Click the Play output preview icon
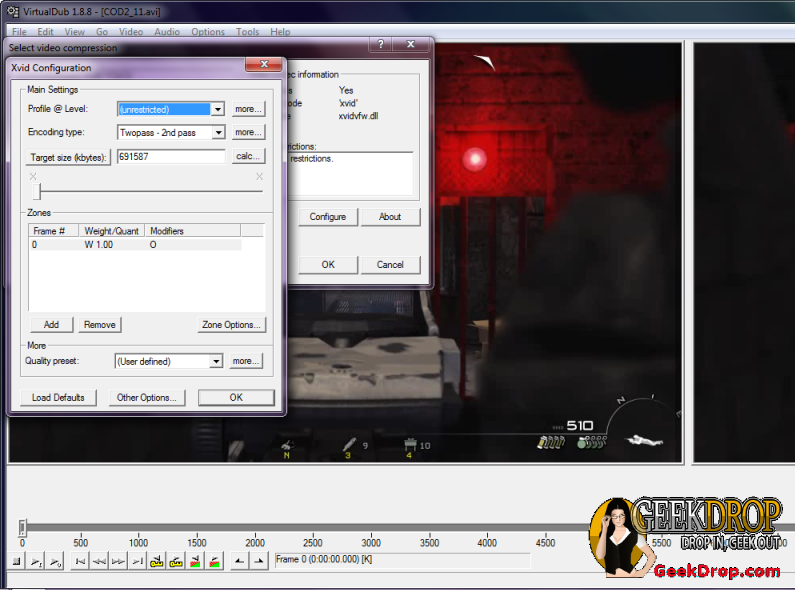The width and height of the screenshot is (795, 590). pos(56,562)
